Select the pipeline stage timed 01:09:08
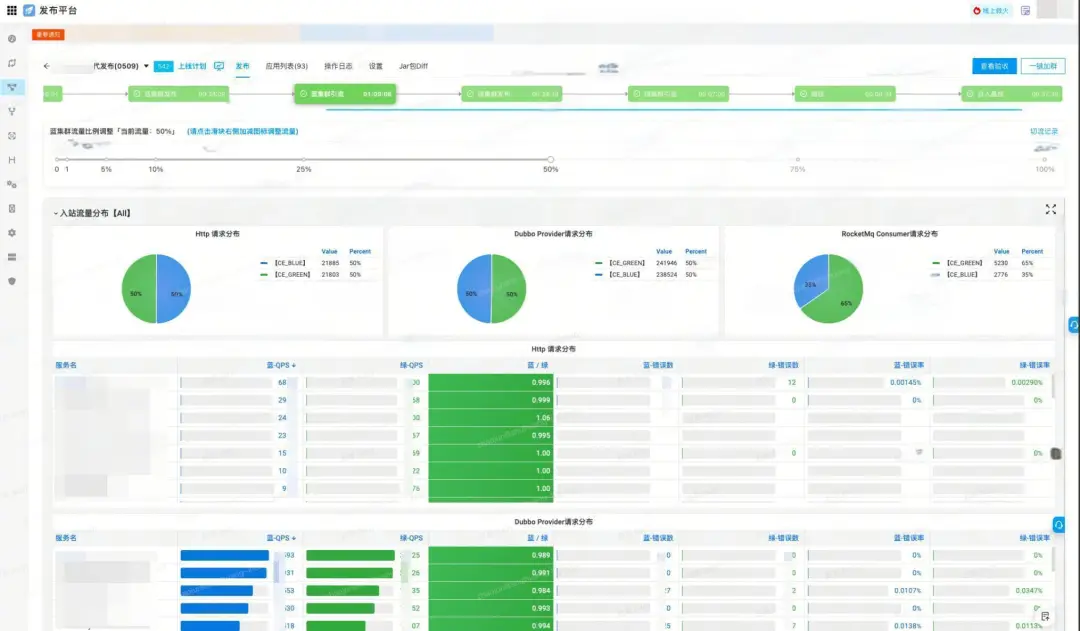1080x631 pixels. click(x=345, y=94)
